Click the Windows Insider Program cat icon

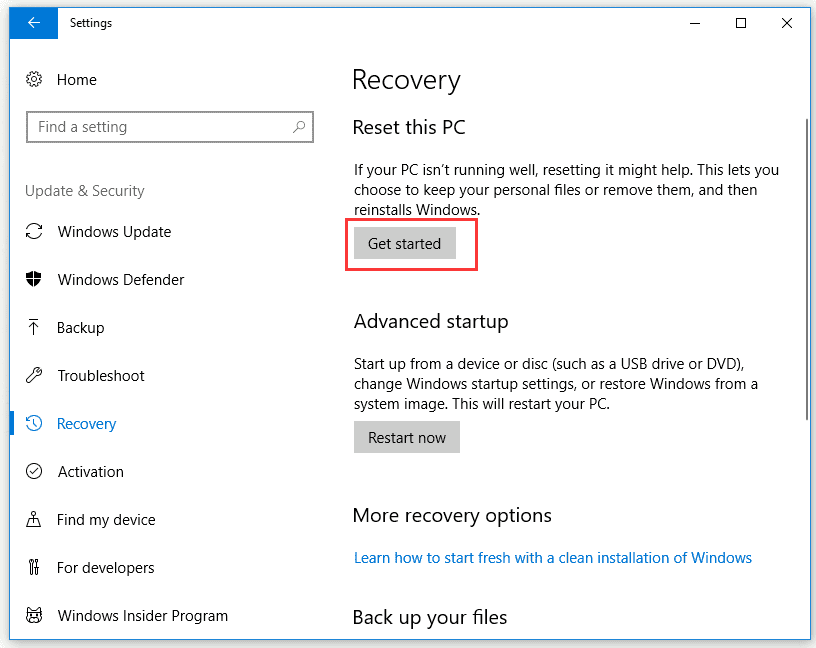(34, 616)
